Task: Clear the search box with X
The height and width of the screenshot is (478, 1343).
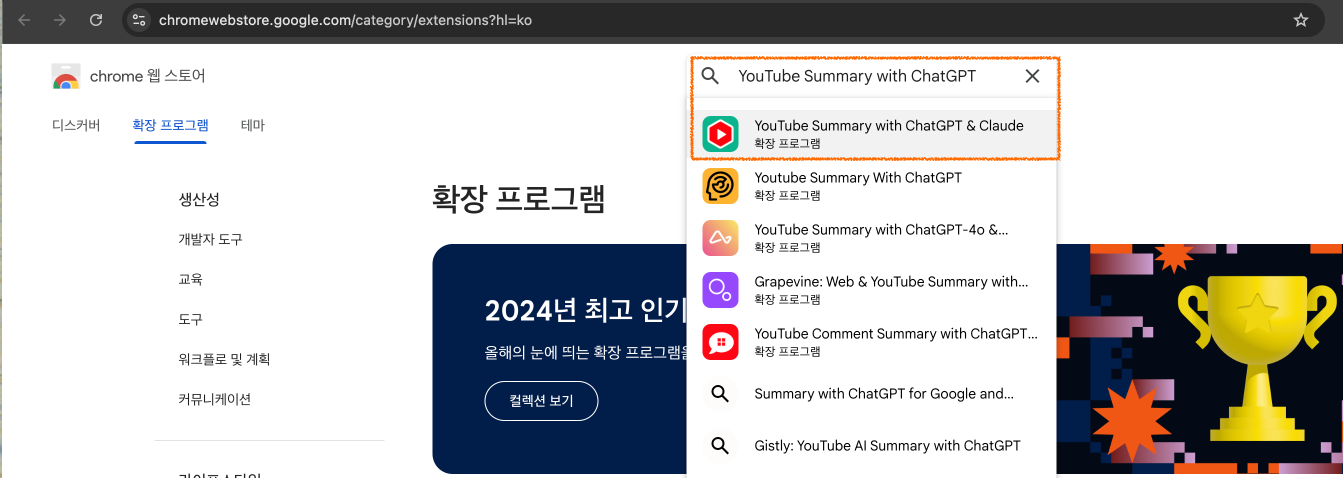Action: [x=1033, y=76]
